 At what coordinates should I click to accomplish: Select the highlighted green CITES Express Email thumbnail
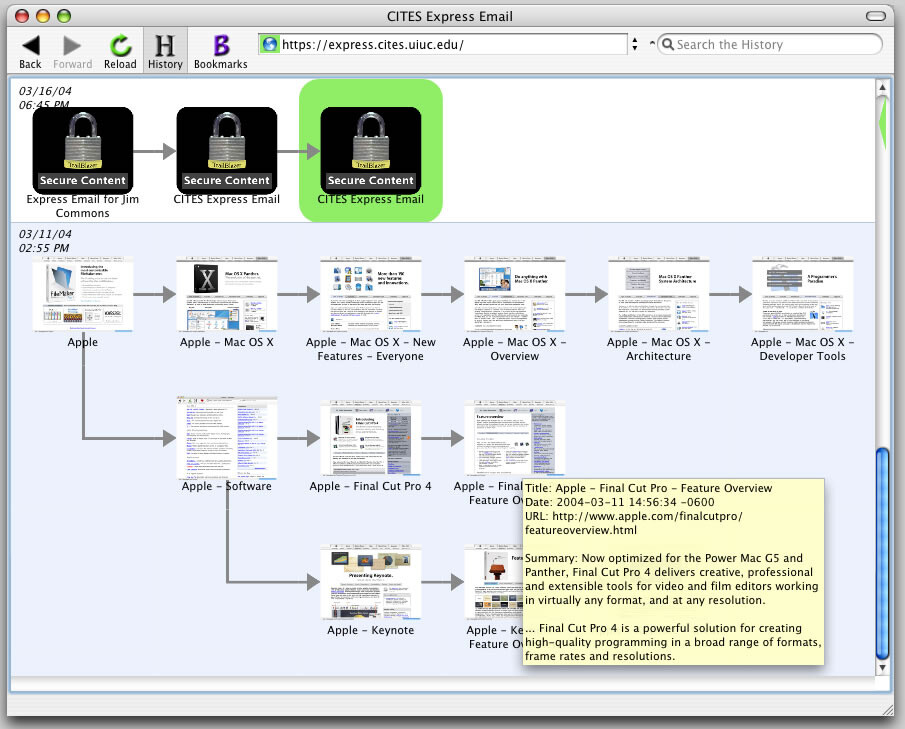pyautogui.click(x=371, y=150)
